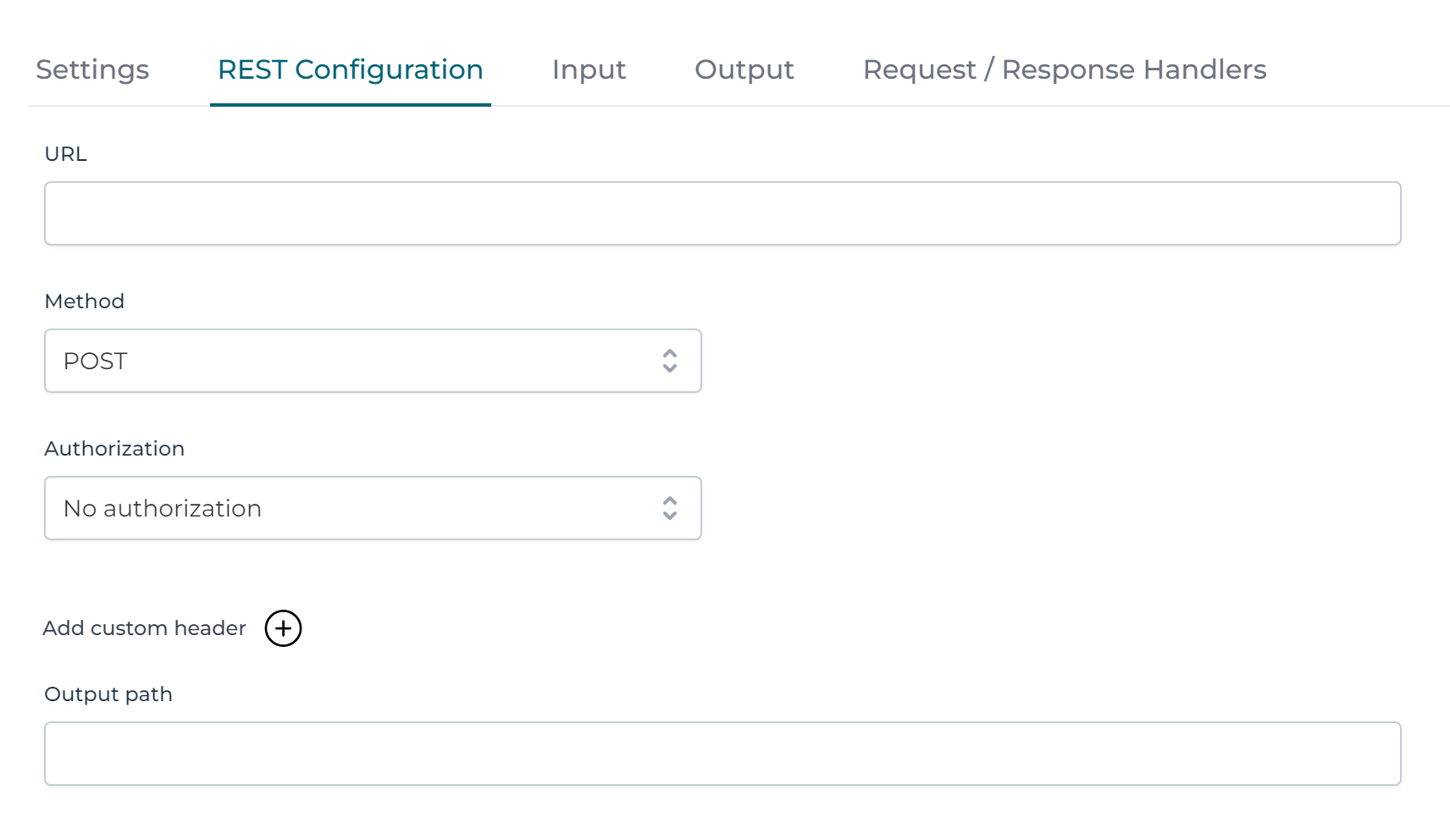1450x840 pixels.
Task: Open the Authorization dropdown
Action: (373, 508)
